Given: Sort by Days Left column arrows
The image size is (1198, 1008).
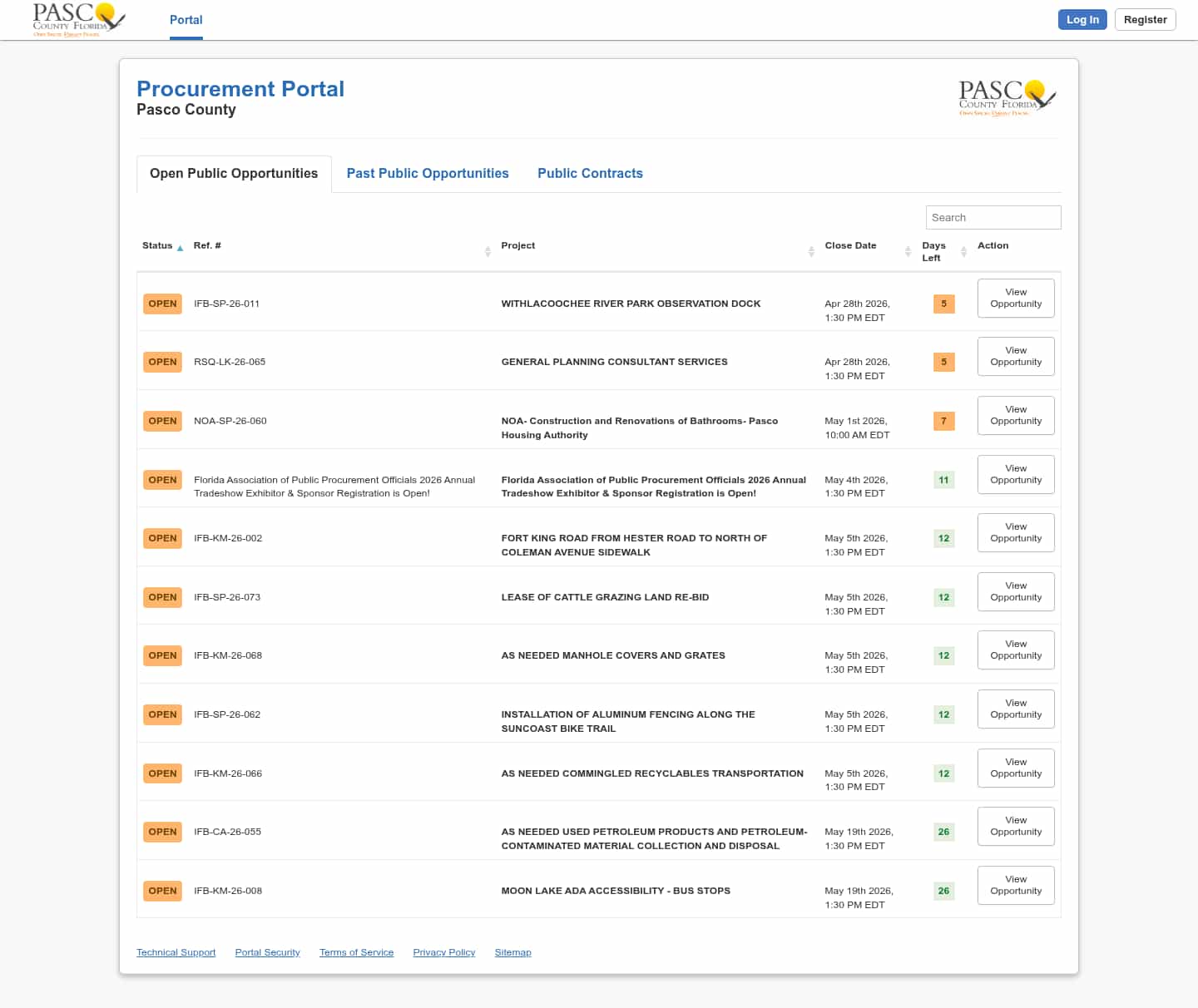Looking at the screenshot, I should coord(963,251).
